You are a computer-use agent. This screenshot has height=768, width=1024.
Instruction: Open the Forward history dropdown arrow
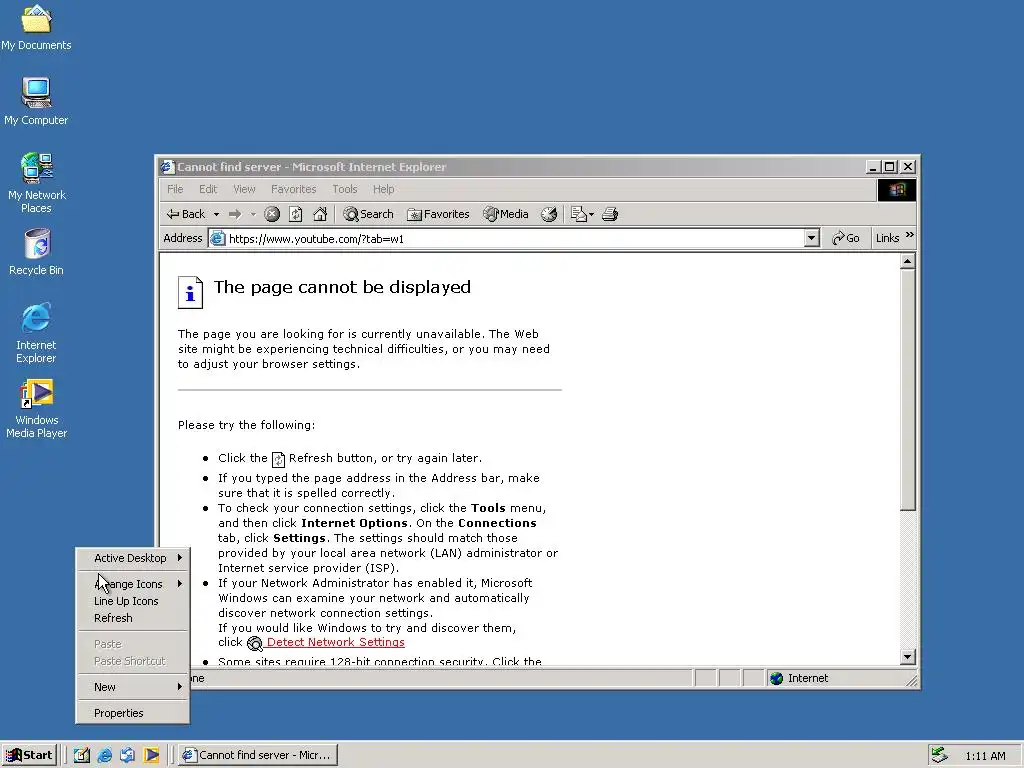point(253,214)
